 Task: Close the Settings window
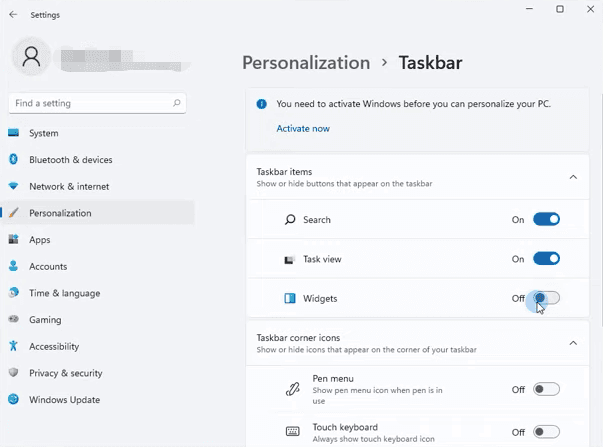pos(590,8)
